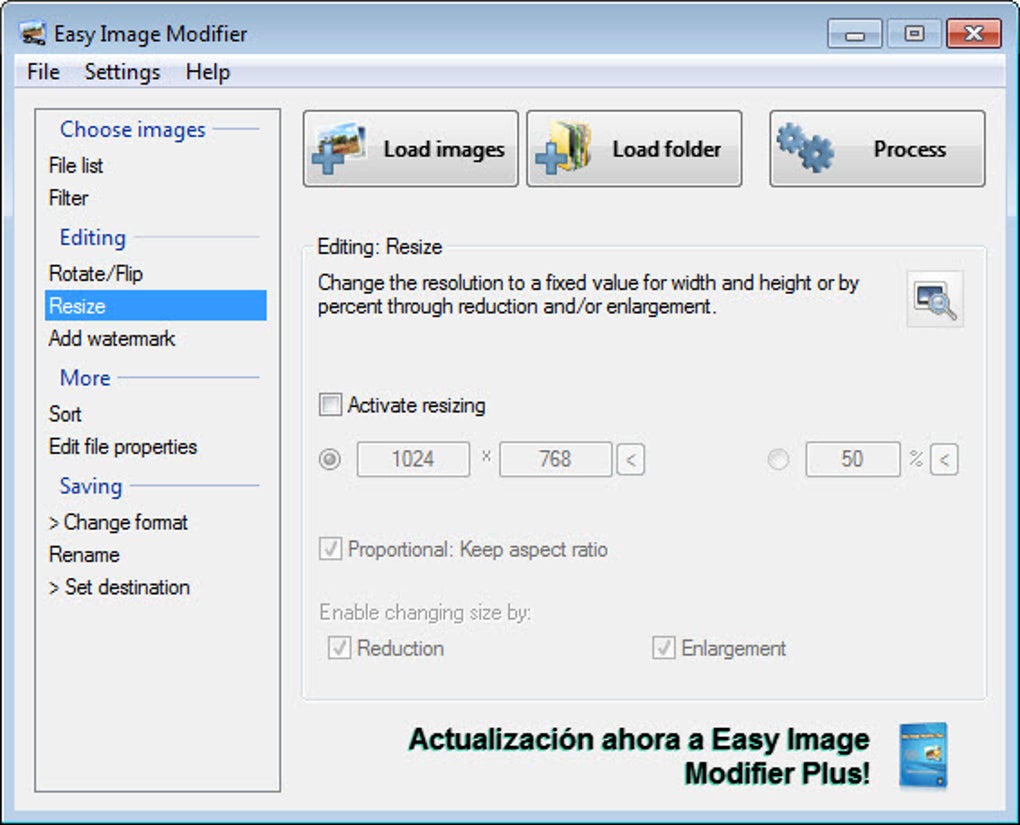Minimize the Easy Image Modifier window
Screen dimensions: 1020x825
pyautogui.click(x=855, y=34)
